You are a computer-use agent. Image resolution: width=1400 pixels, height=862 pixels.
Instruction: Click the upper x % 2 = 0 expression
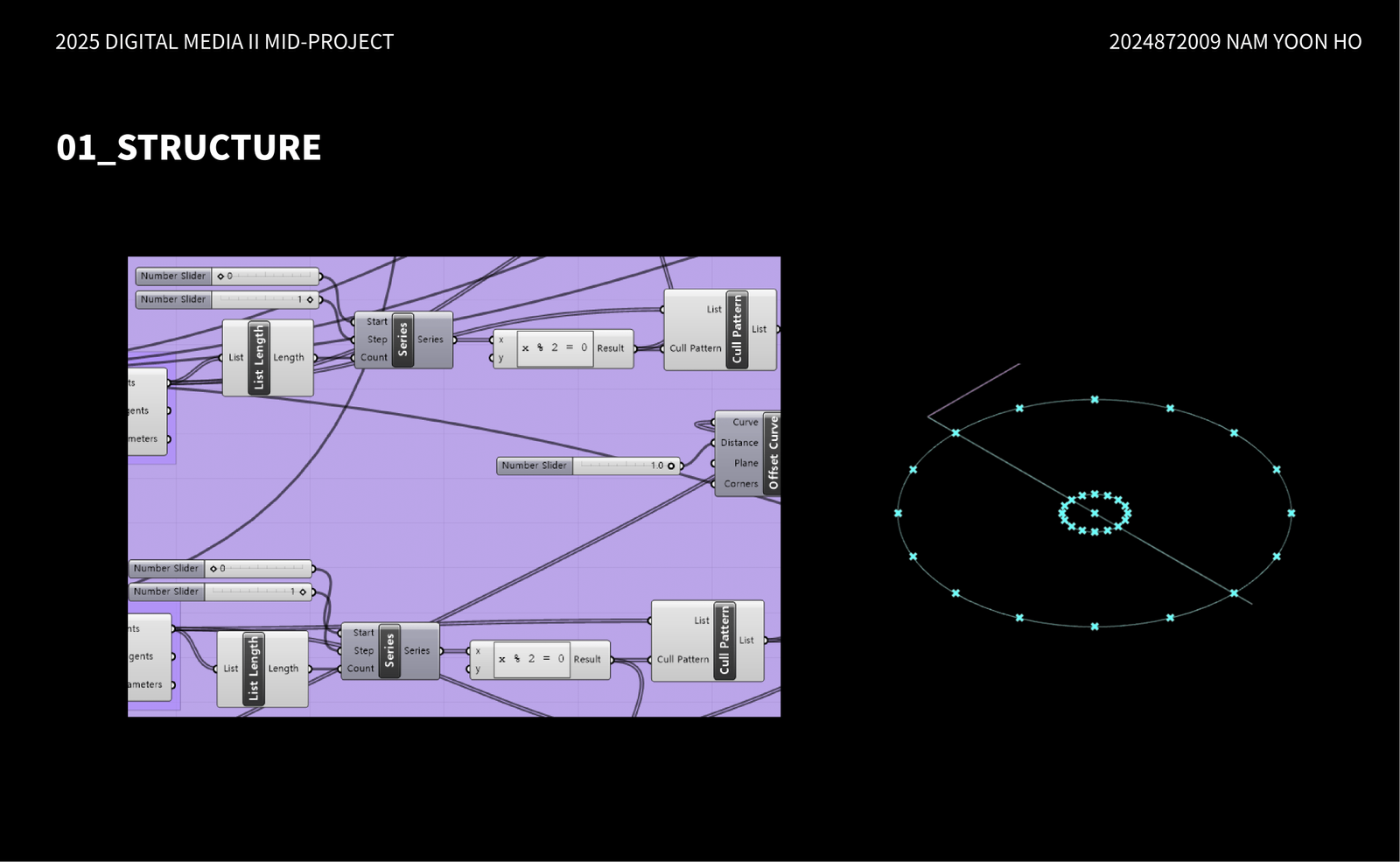555,348
